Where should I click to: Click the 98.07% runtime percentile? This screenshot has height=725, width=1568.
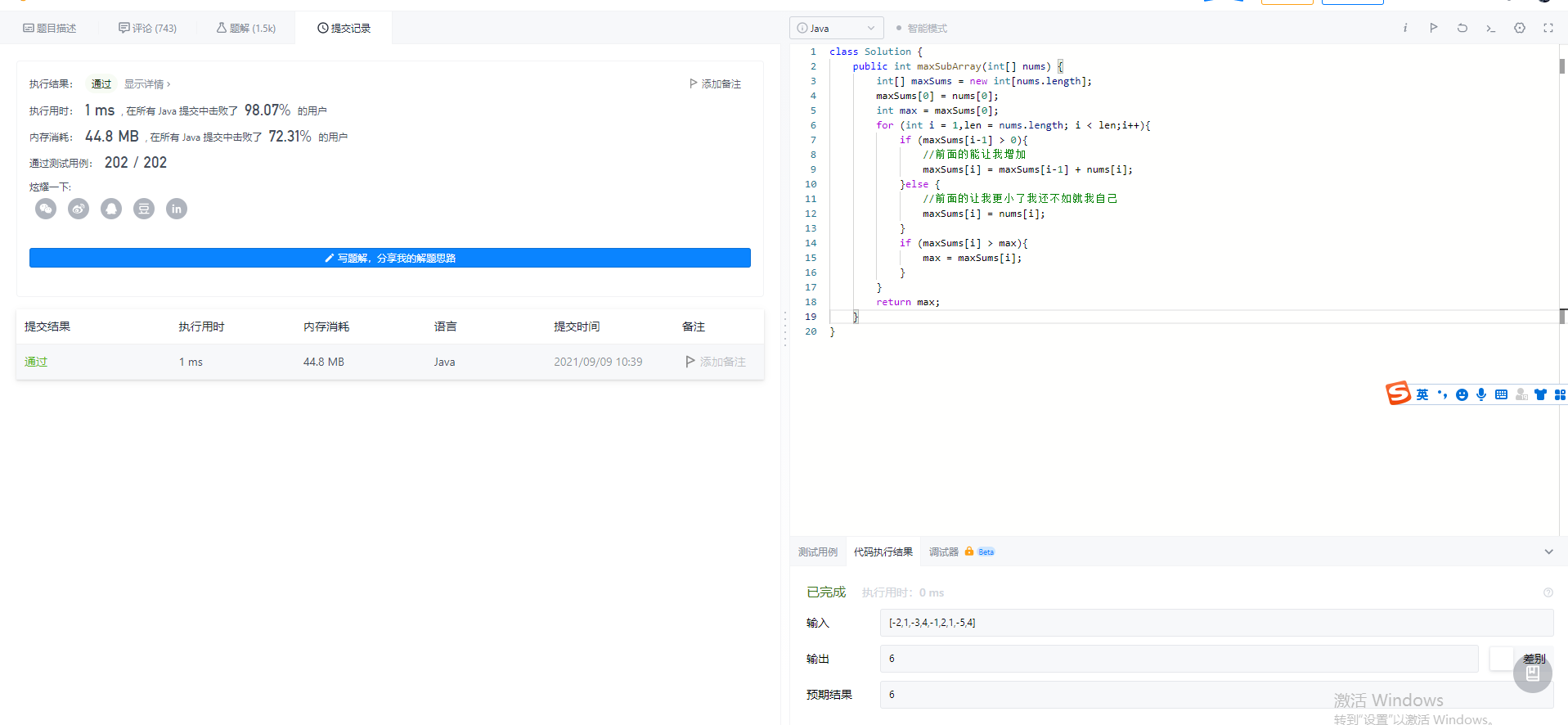[x=267, y=110]
